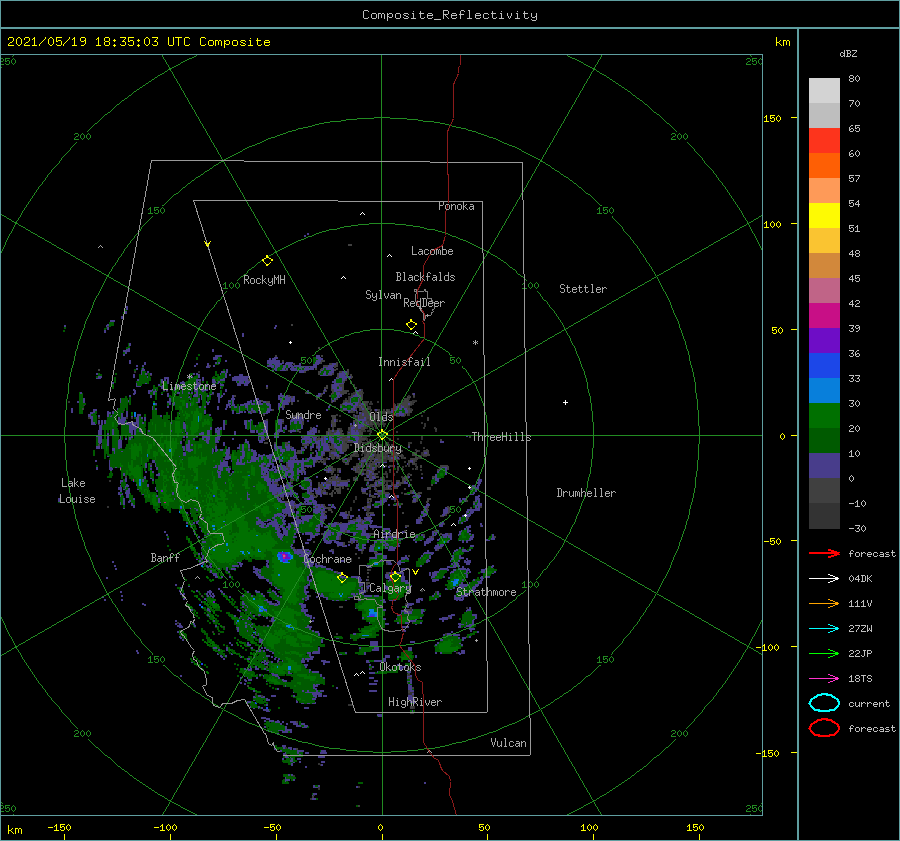The width and height of the screenshot is (900, 841).
Task: Click the Okotoks label
Action: tap(401, 667)
